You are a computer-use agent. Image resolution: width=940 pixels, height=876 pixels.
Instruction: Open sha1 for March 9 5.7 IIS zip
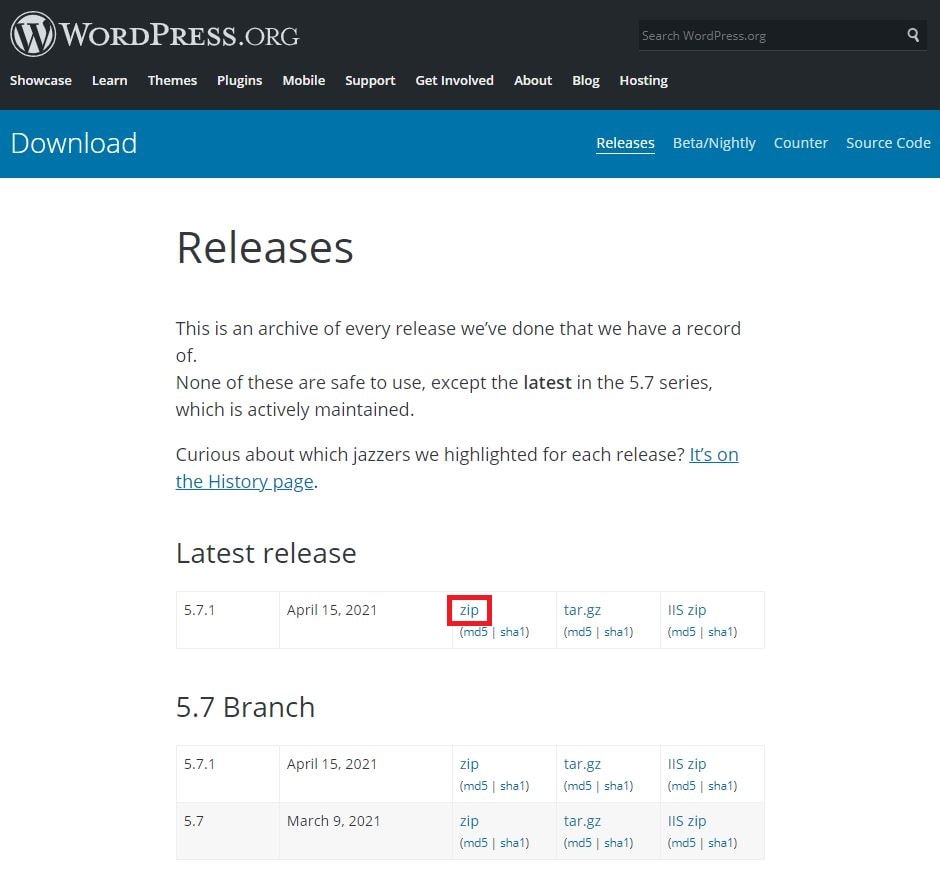pyautogui.click(x=721, y=843)
